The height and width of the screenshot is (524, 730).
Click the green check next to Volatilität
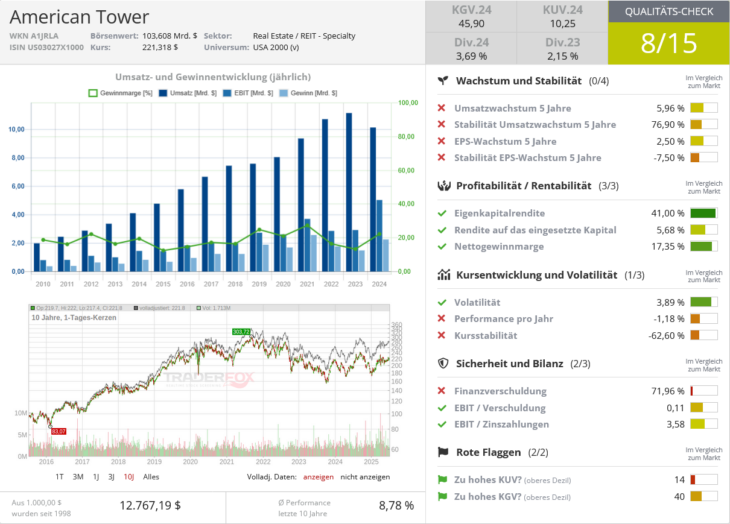[x=442, y=302]
